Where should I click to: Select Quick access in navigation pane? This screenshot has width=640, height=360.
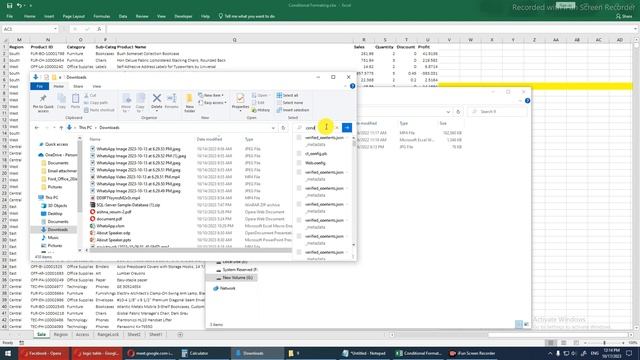coord(53,144)
